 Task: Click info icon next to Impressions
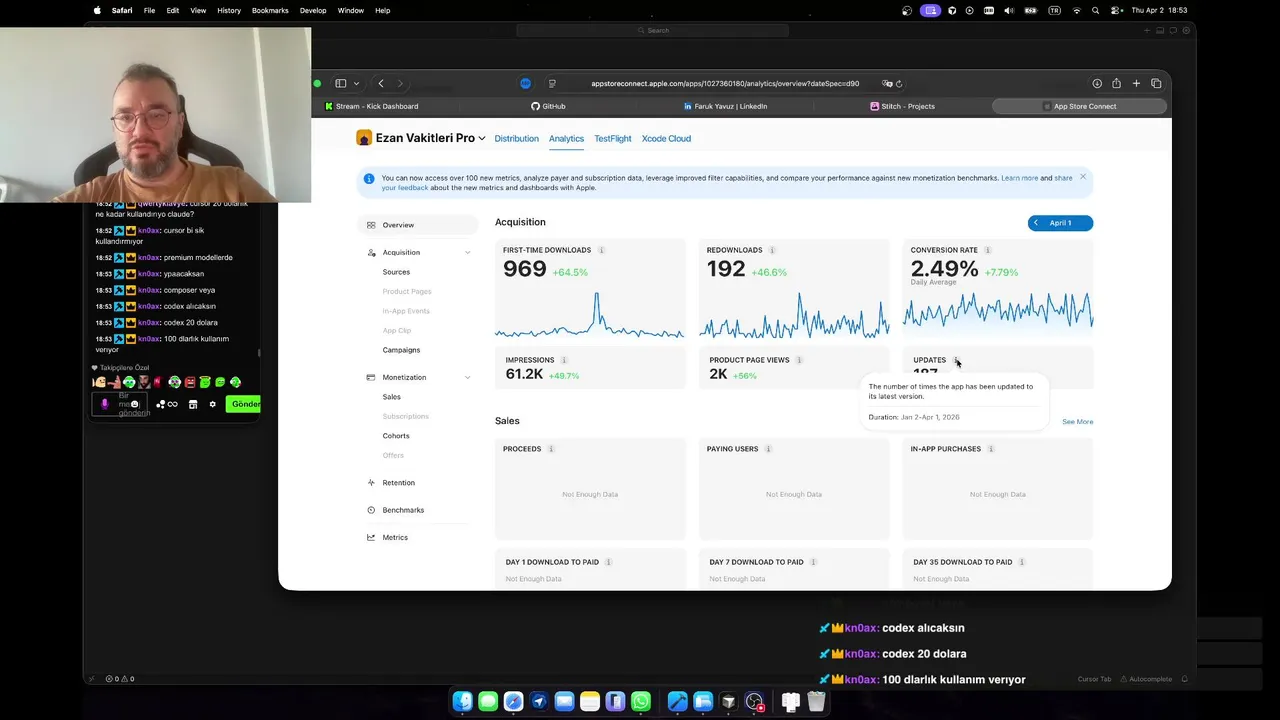pos(564,360)
